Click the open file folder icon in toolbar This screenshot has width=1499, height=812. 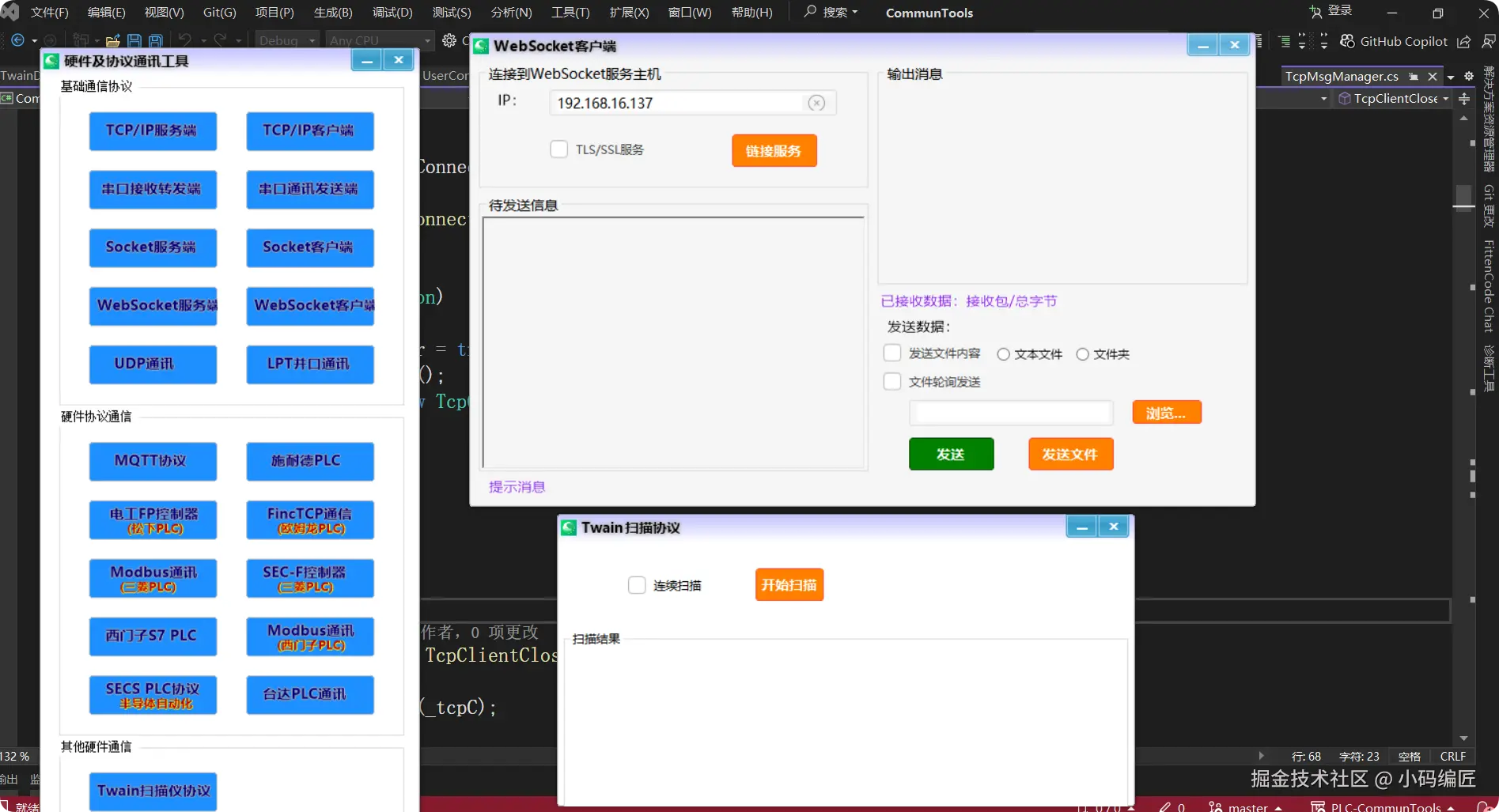click(x=112, y=40)
